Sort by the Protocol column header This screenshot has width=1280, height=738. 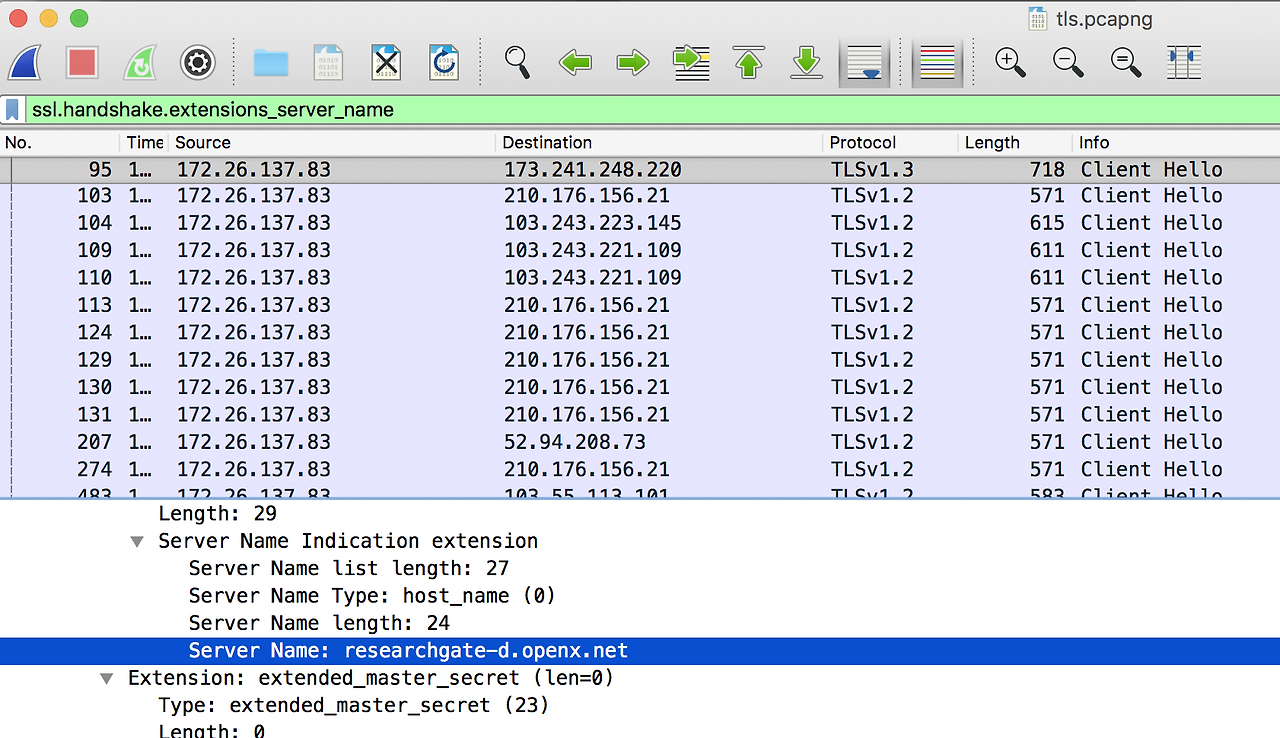tap(890, 143)
